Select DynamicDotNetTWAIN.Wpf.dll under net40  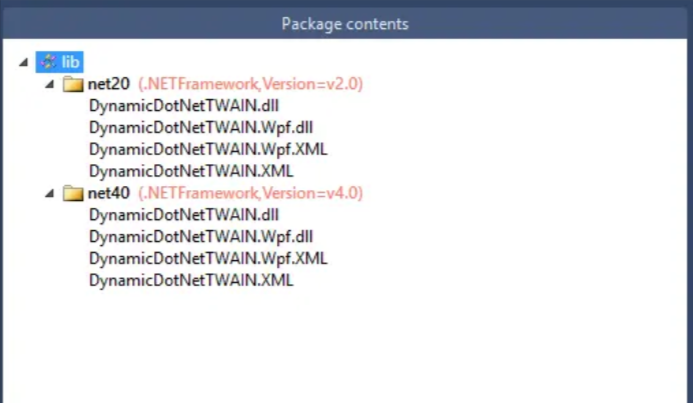pyautogui.click(x=201, y=236)
